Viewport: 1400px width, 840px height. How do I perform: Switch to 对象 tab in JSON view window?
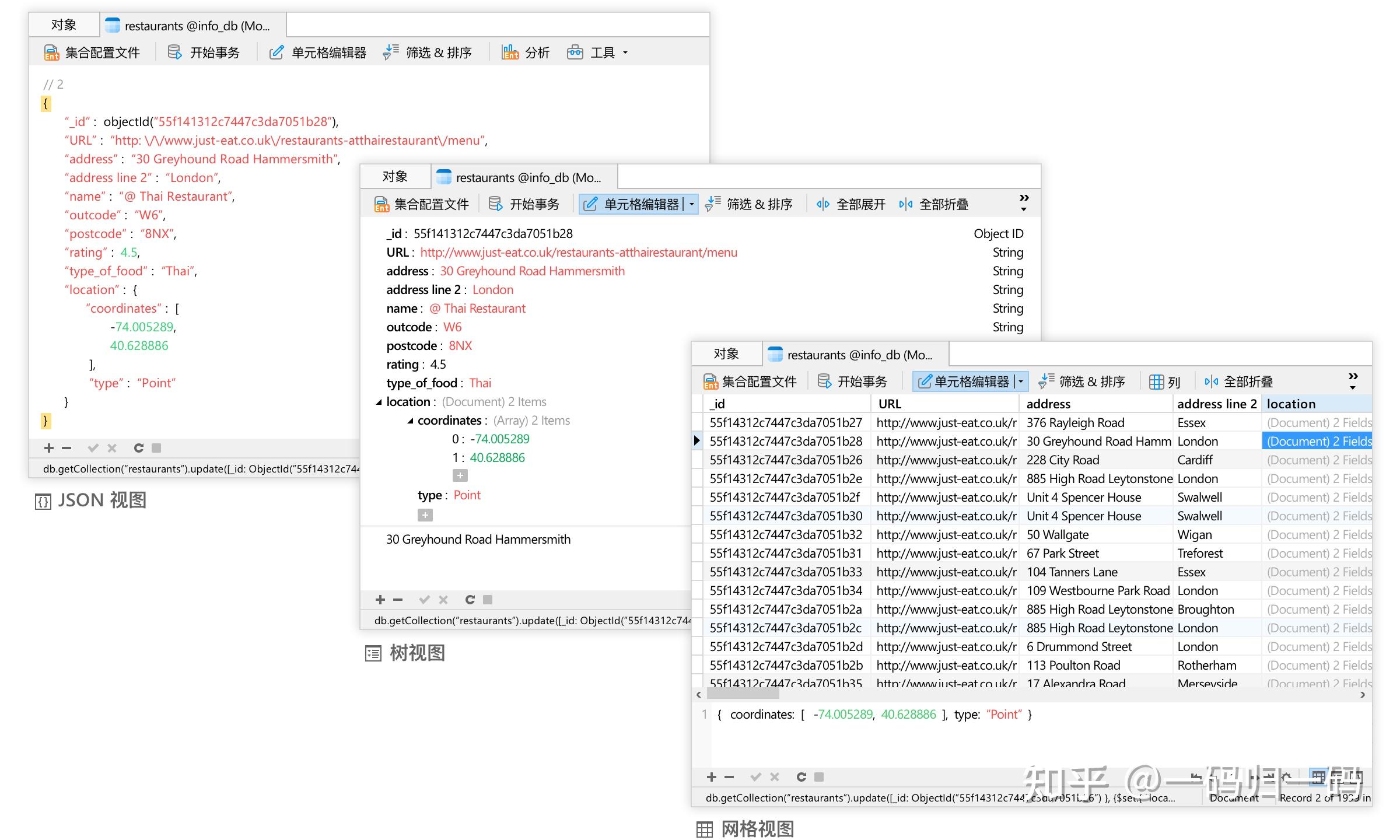coord(64,25)
